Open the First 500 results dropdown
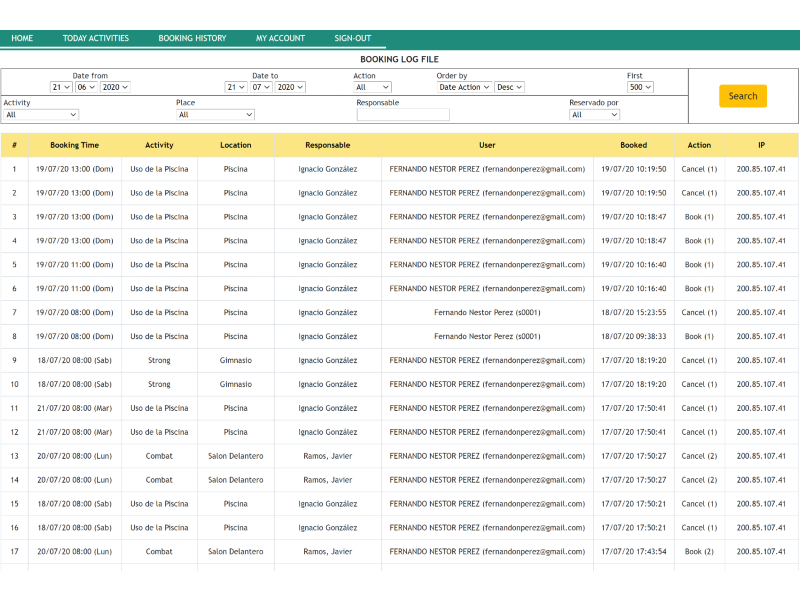 640,88
